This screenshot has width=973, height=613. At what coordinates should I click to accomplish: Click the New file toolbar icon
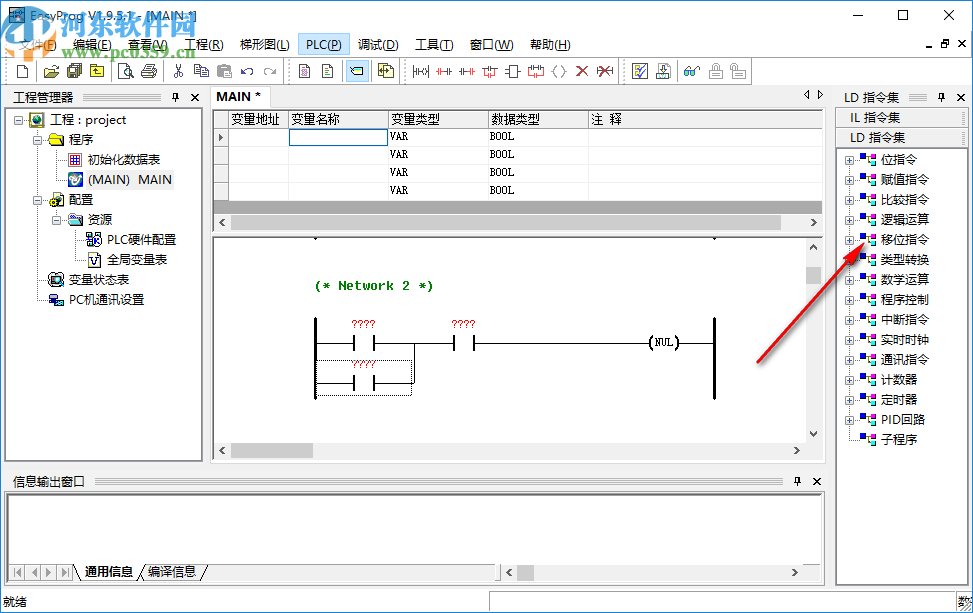(22, 71)
